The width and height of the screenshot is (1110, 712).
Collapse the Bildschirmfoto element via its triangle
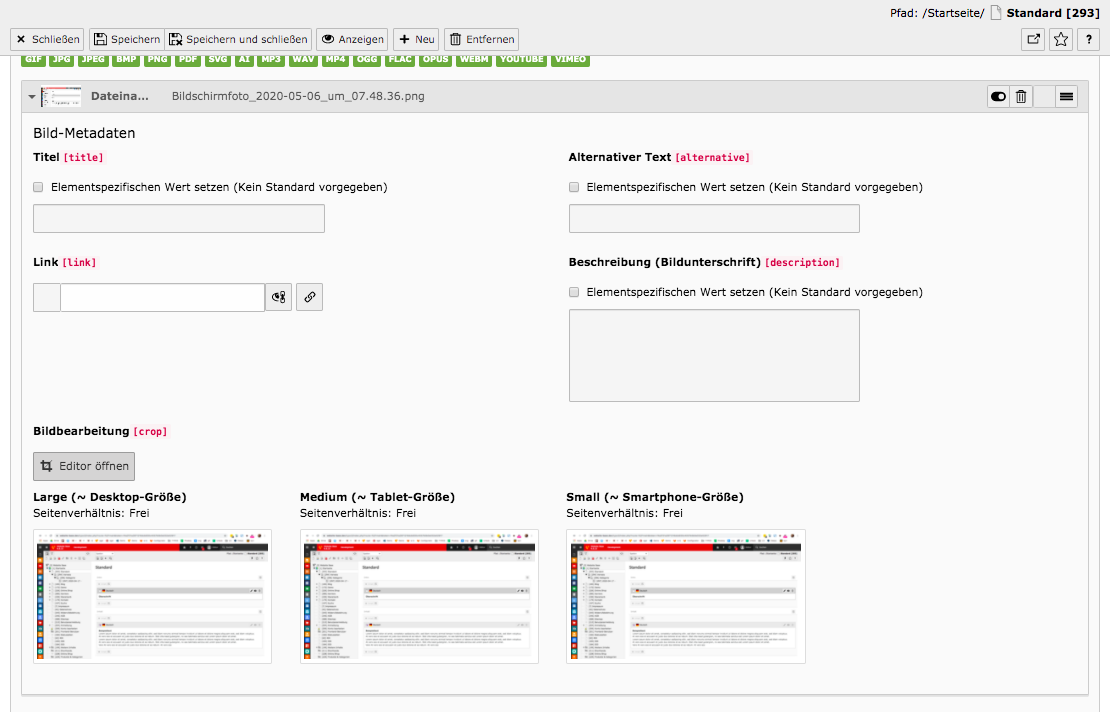31,96
